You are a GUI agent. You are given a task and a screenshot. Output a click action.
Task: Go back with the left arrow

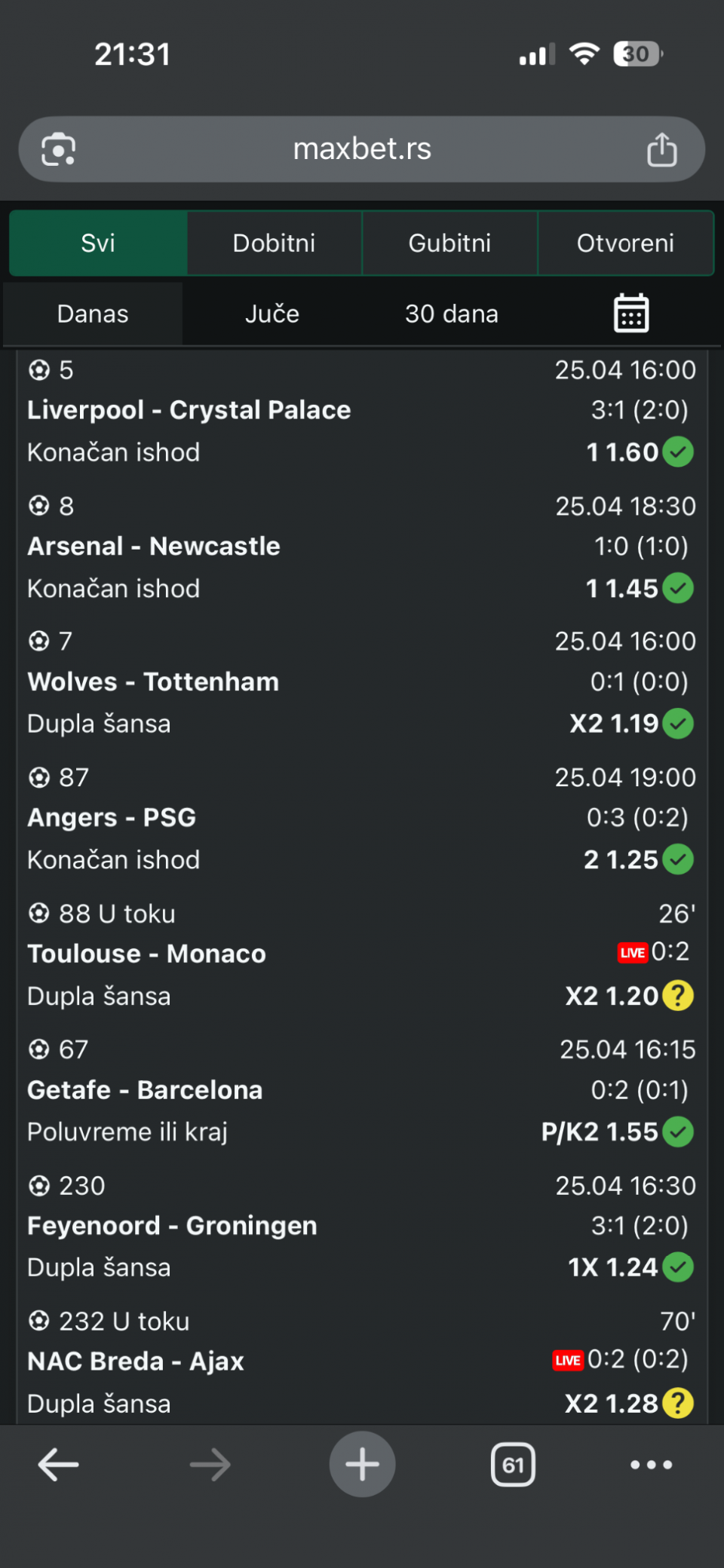click(58, 1465)
